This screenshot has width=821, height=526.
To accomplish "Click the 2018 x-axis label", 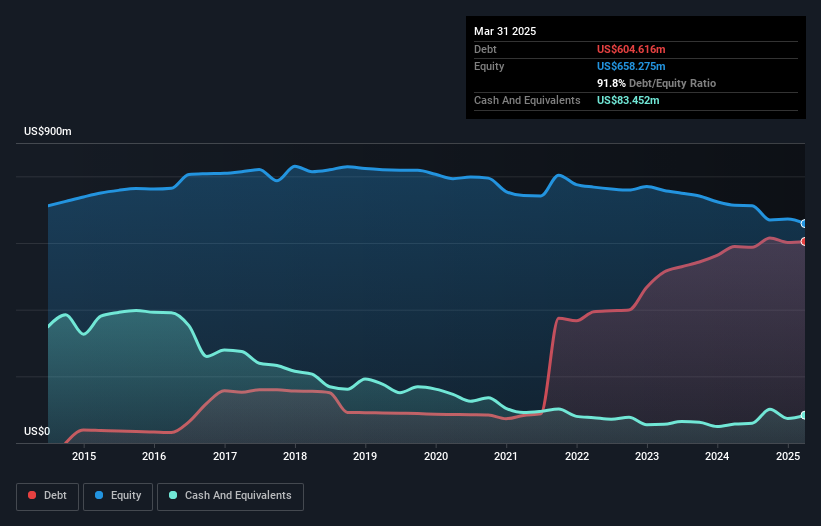I will [295, 456].
